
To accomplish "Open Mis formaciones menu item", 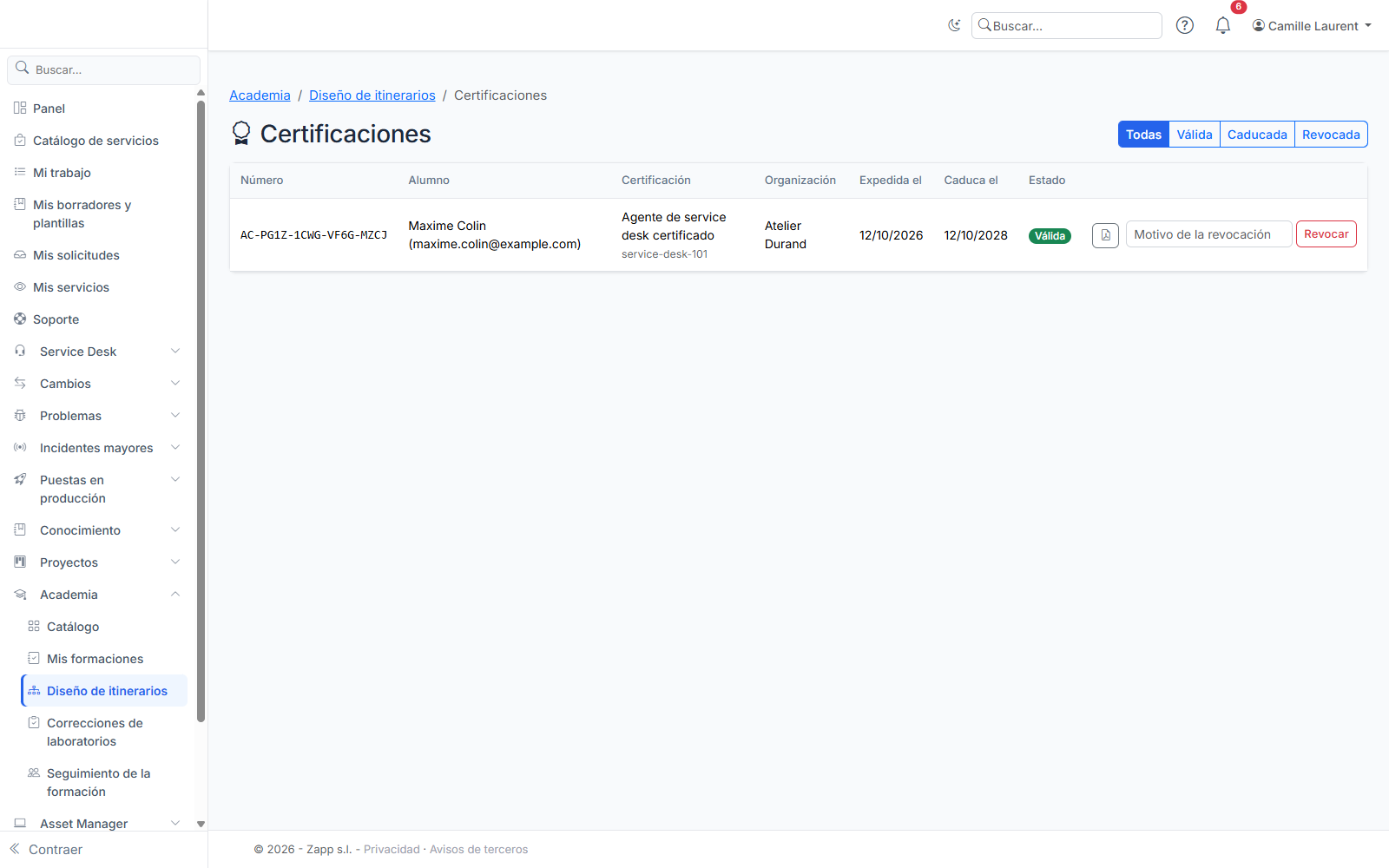I will point(104,659).
